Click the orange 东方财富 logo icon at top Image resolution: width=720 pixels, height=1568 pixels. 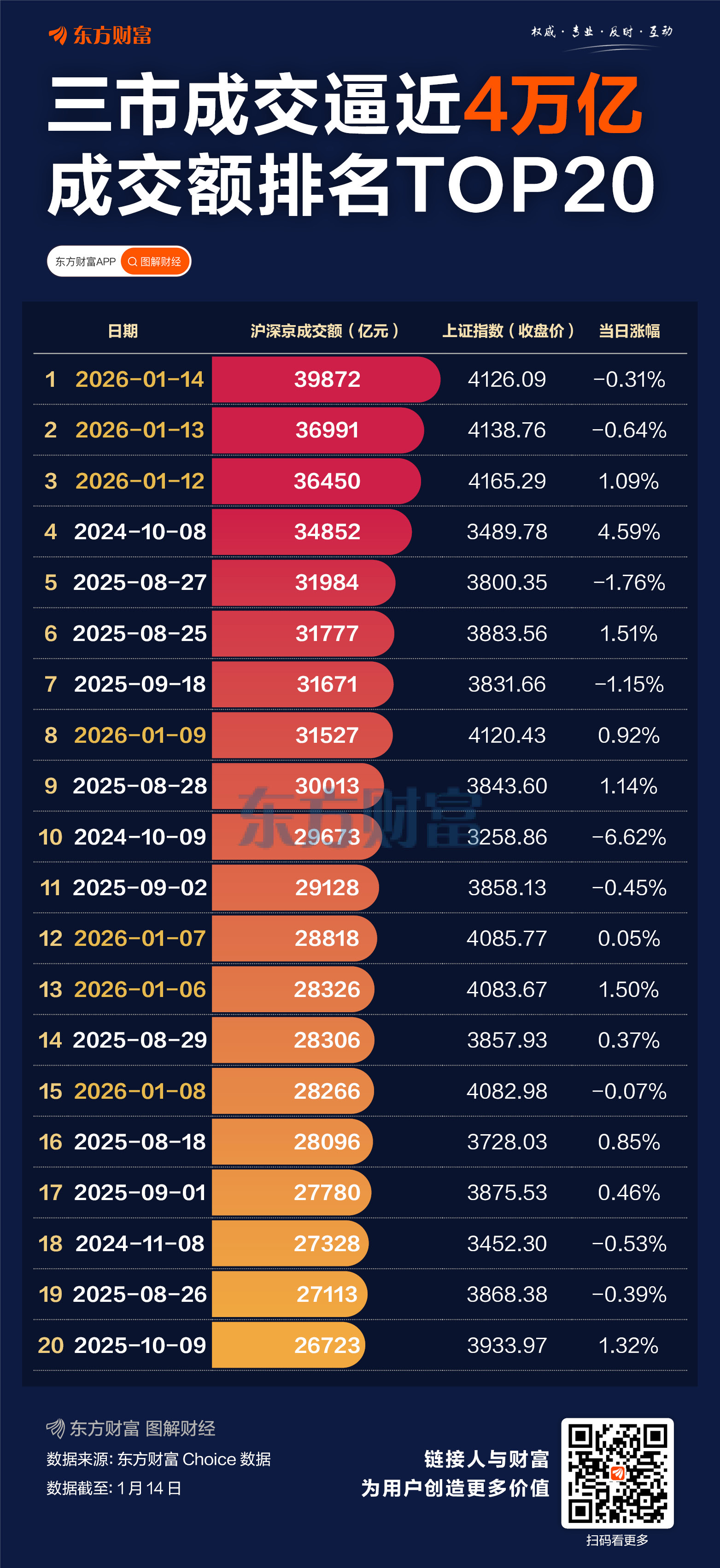[59, 35]
